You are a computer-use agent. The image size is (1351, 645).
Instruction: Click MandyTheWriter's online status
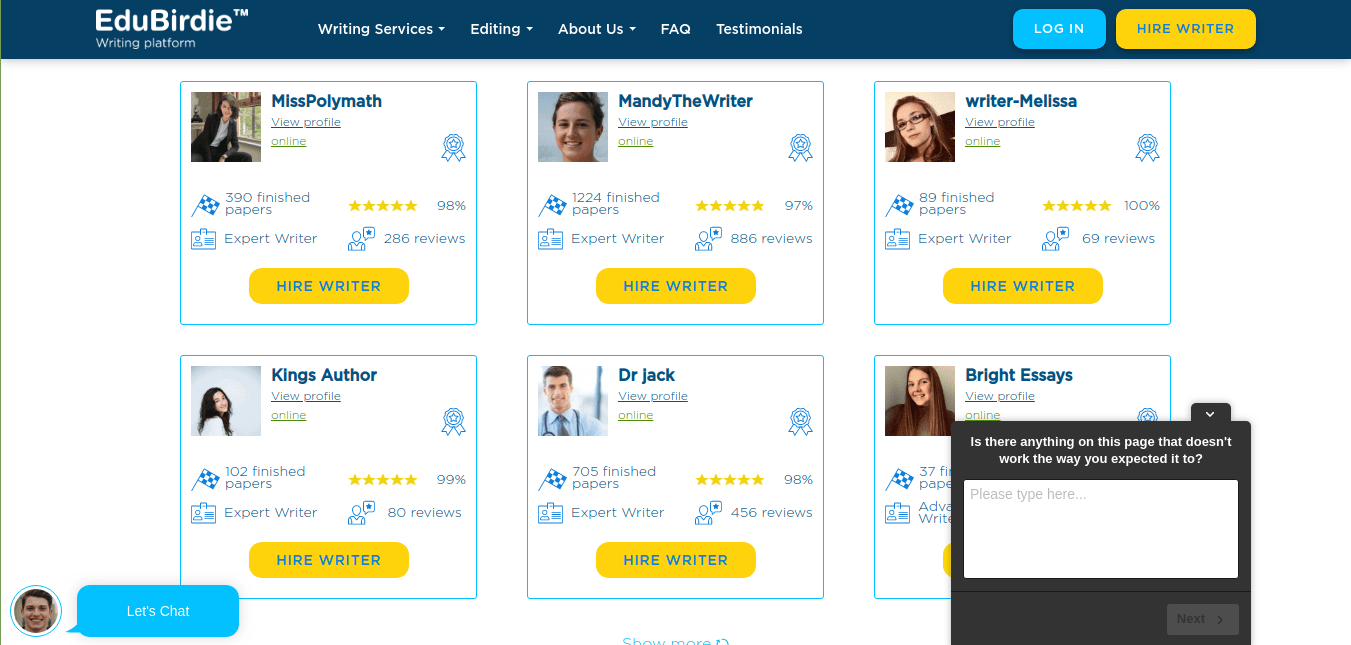[636, 141]
